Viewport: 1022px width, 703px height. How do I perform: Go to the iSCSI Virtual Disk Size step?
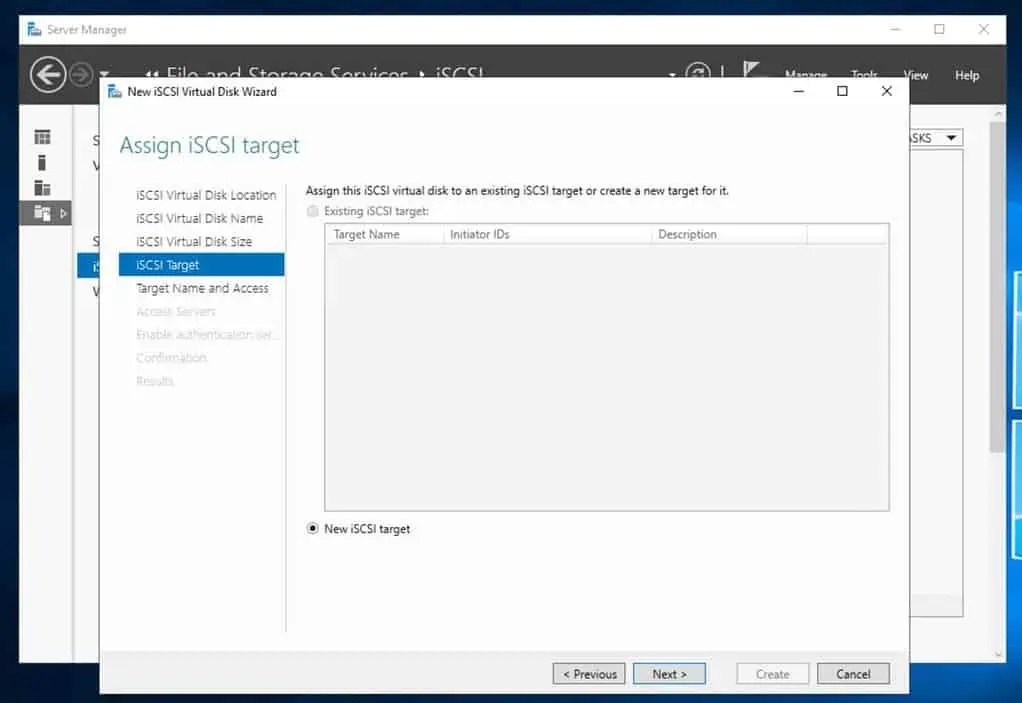click(194, 242)
